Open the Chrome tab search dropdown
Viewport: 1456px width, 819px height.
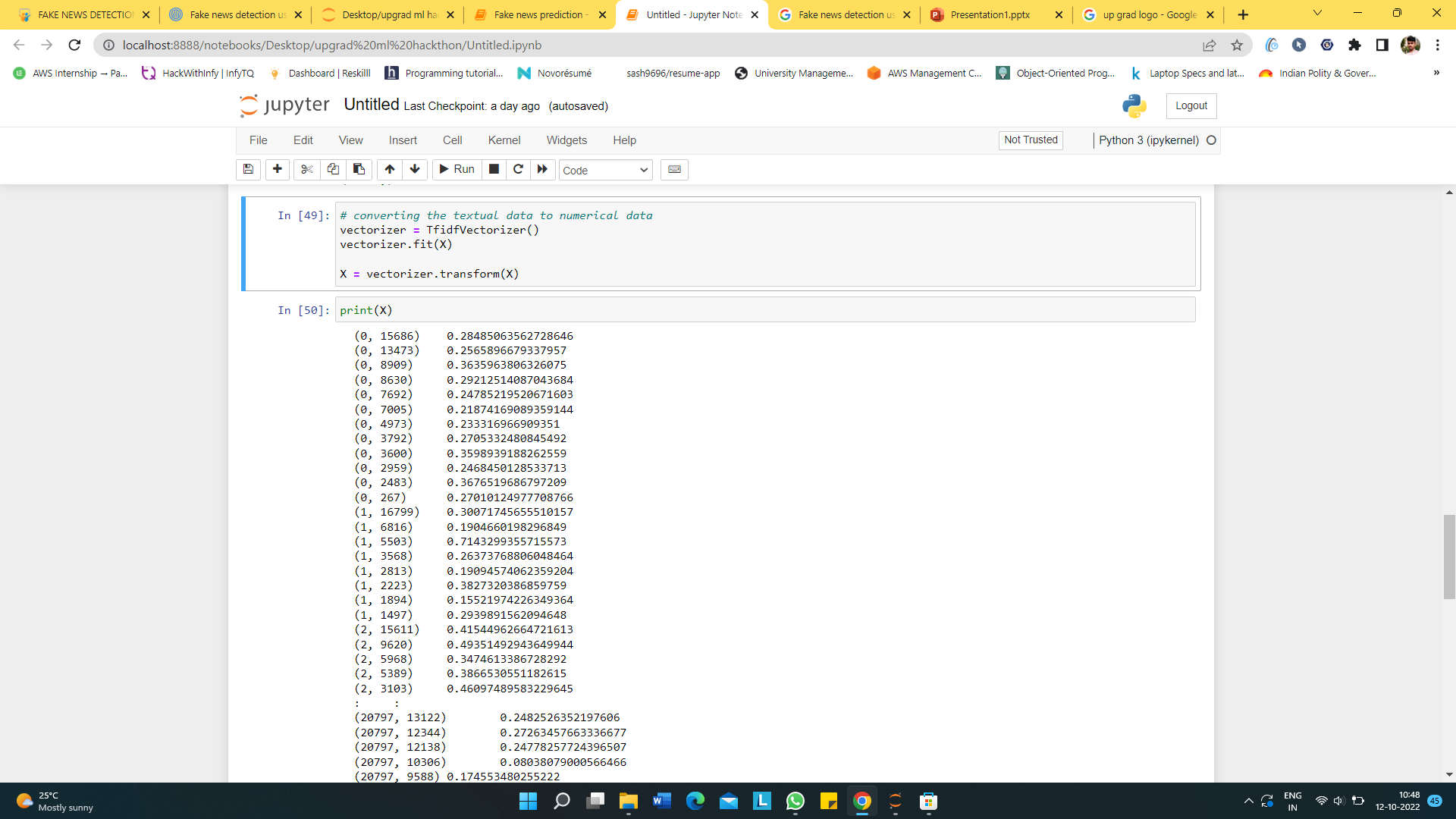1317,14
